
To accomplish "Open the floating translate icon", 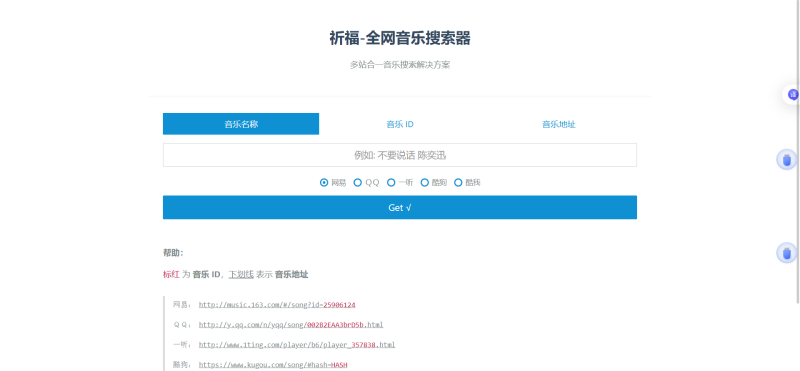I will [x=792, y=94].
